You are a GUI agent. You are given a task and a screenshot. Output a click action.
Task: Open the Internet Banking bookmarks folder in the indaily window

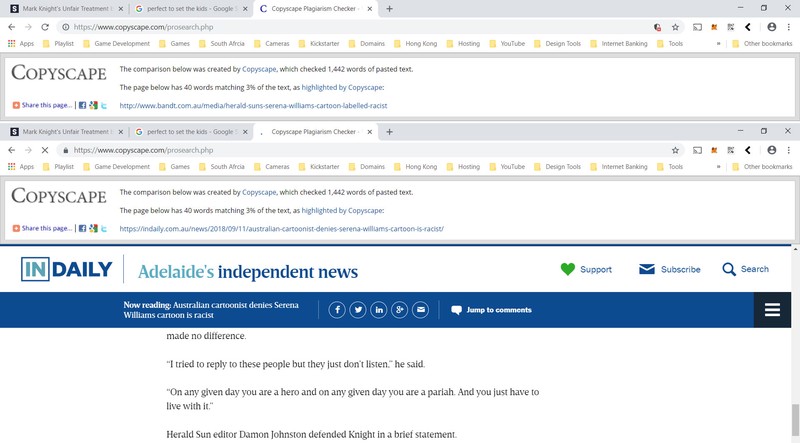(619, 166)
